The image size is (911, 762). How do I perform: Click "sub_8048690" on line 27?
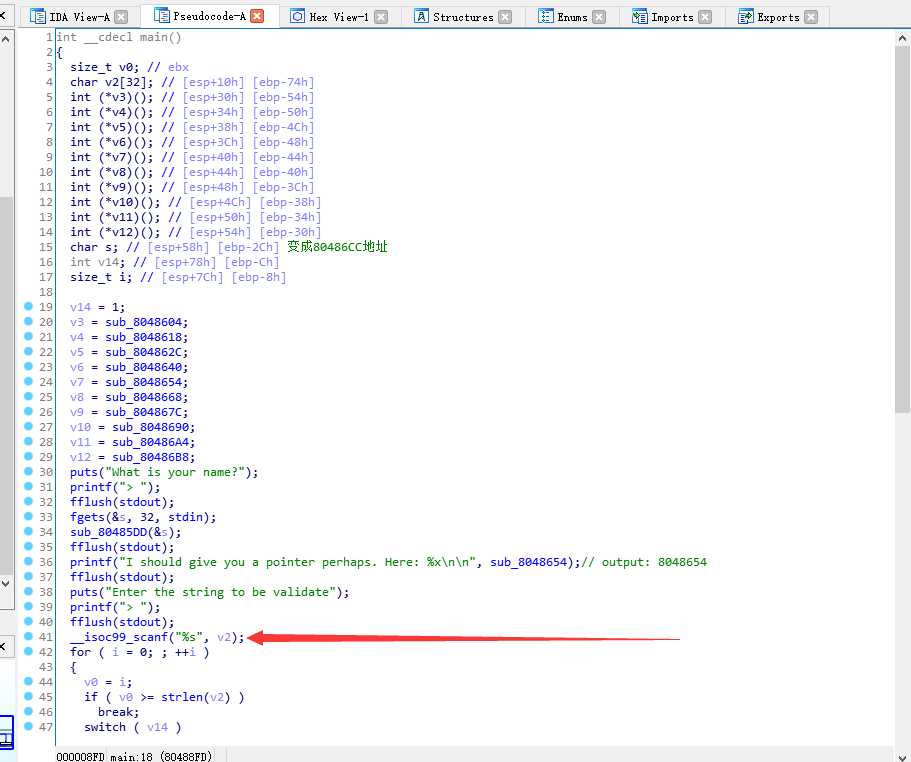[x=151, y=427]
